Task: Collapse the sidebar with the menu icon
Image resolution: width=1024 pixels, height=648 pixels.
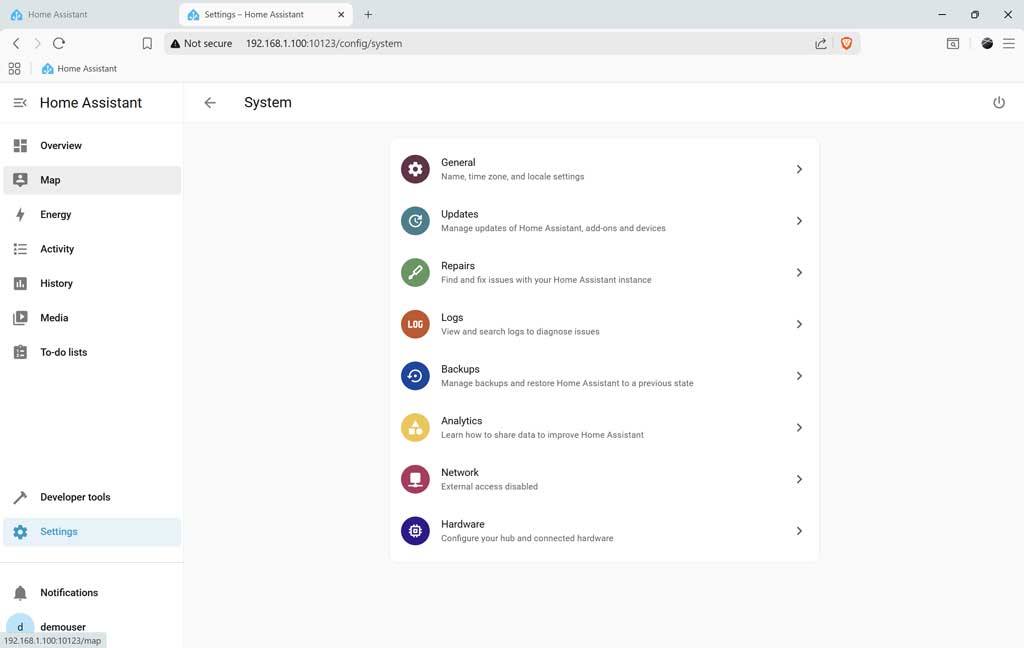Action: click(20, 103)
